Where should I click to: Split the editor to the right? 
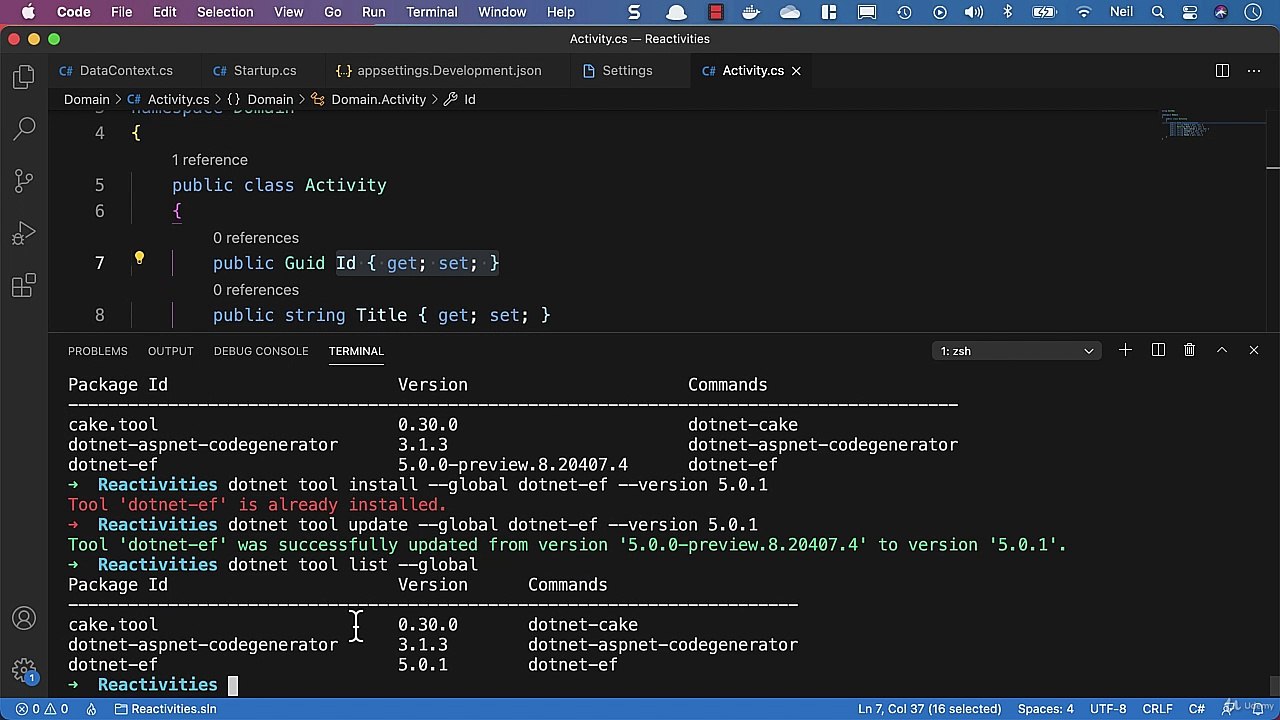point(1222,71)
